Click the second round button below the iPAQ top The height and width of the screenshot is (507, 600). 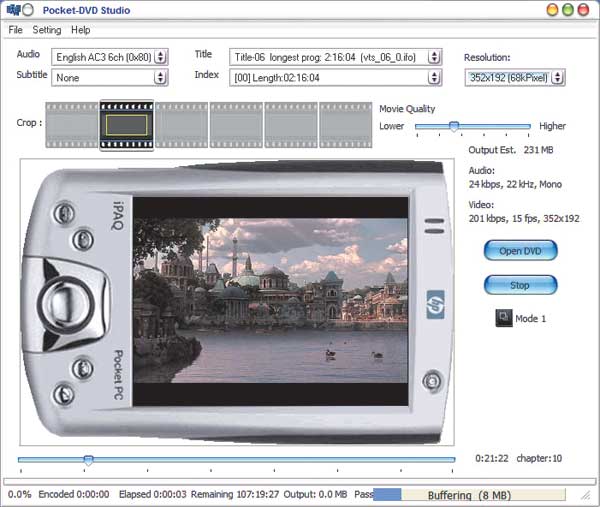83,240
